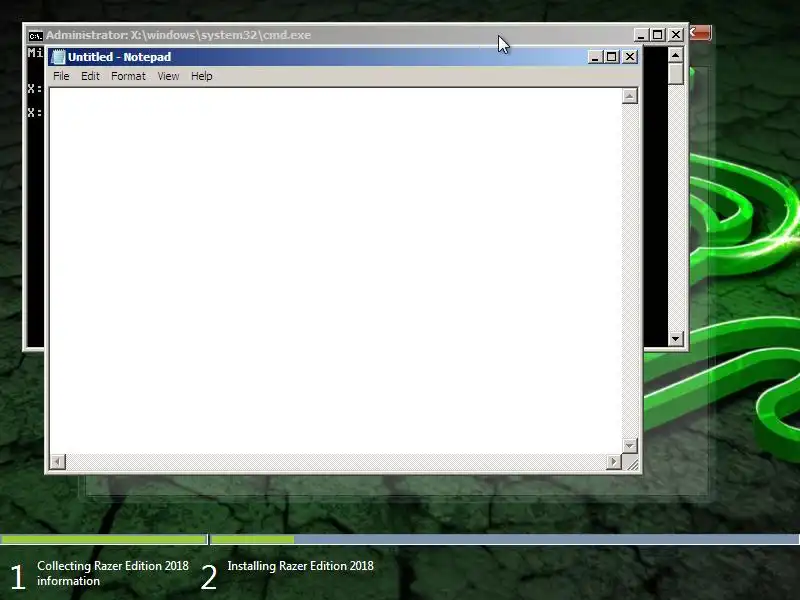Click the installing progress bar
This screenshot has height=600, width=800.
pos(505,539)
